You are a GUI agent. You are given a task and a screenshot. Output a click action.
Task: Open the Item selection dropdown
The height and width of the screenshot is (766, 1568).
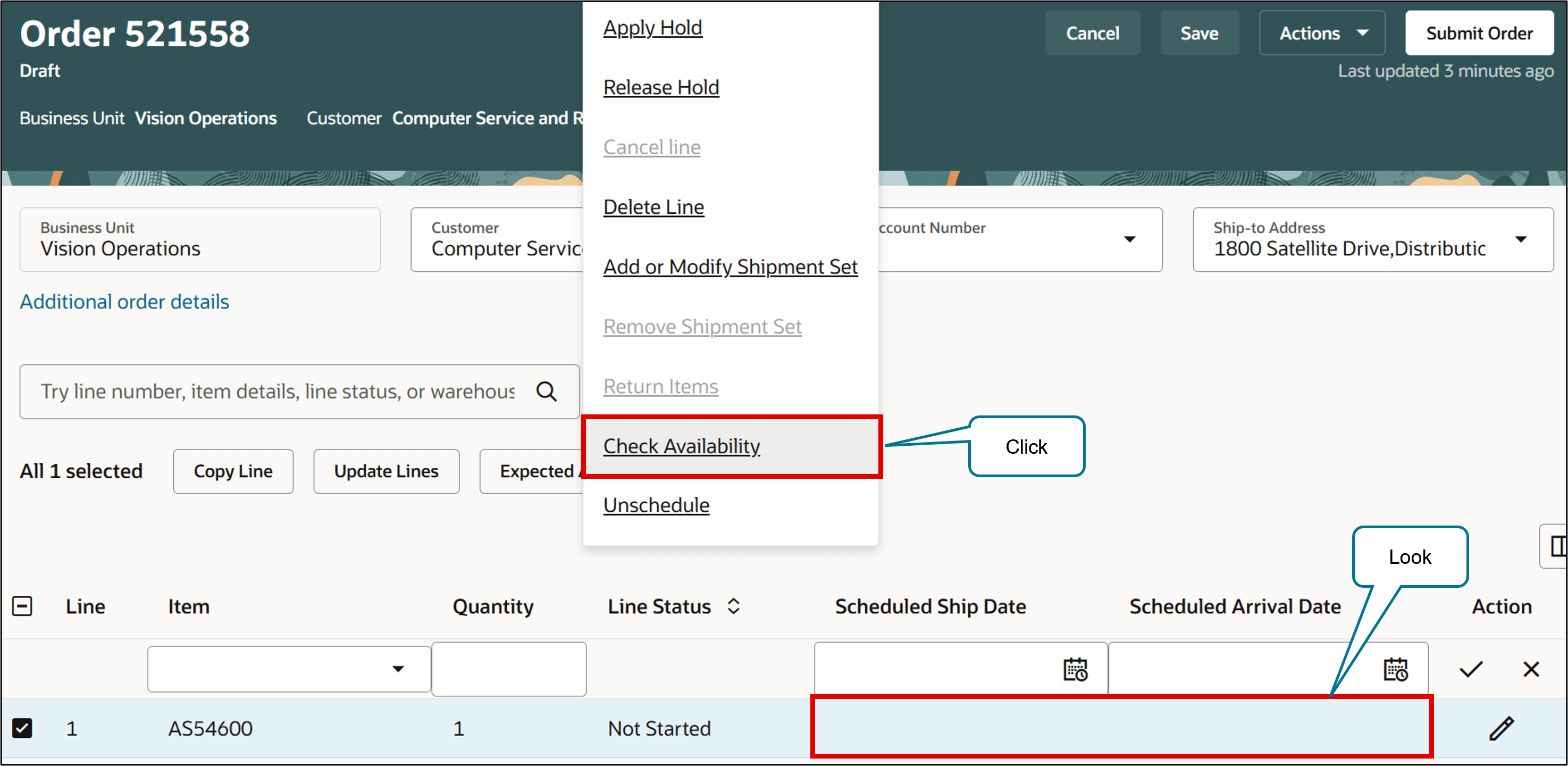point(398,669)
